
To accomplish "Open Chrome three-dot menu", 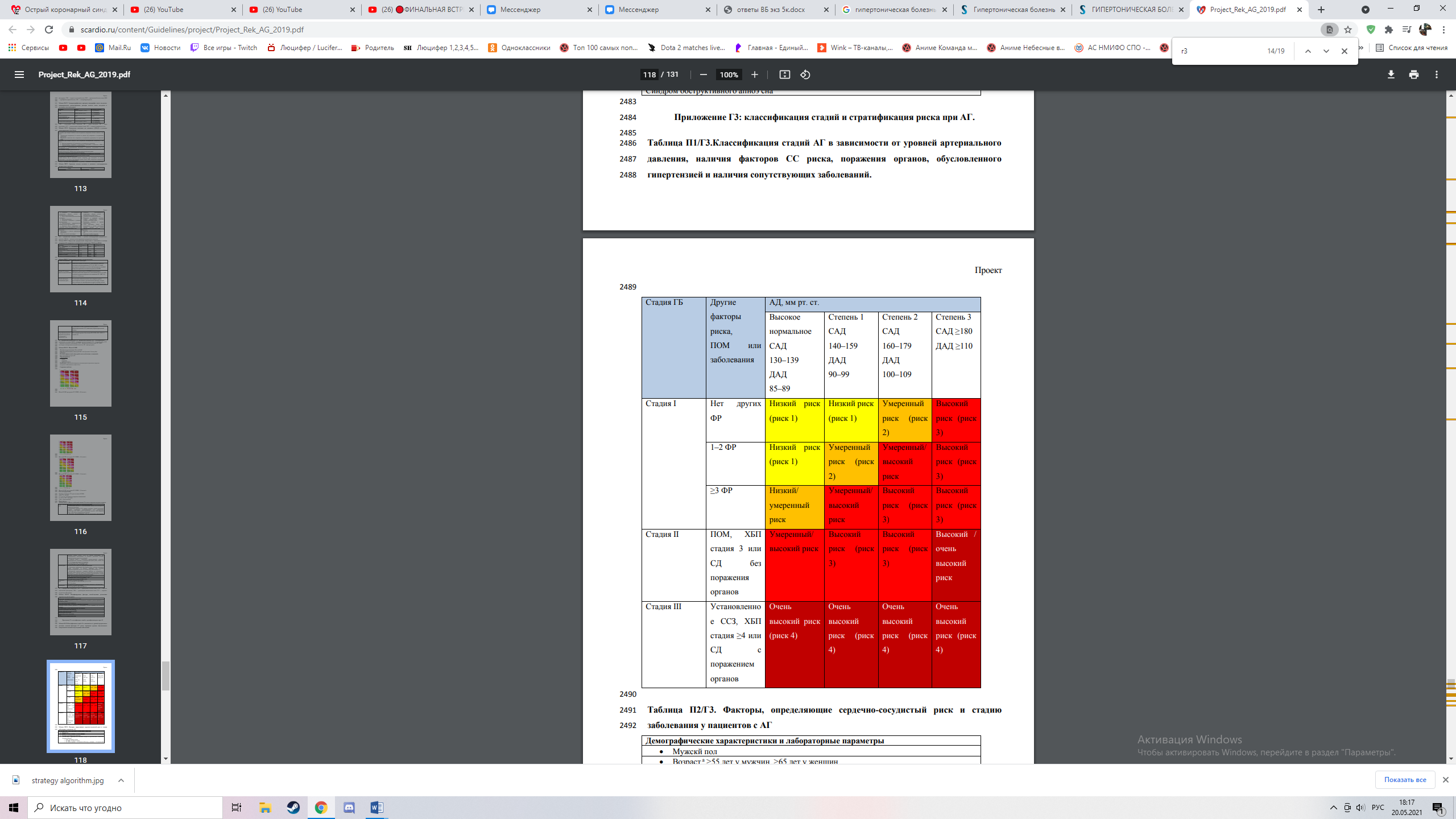I will click(x=1443, y=30).
